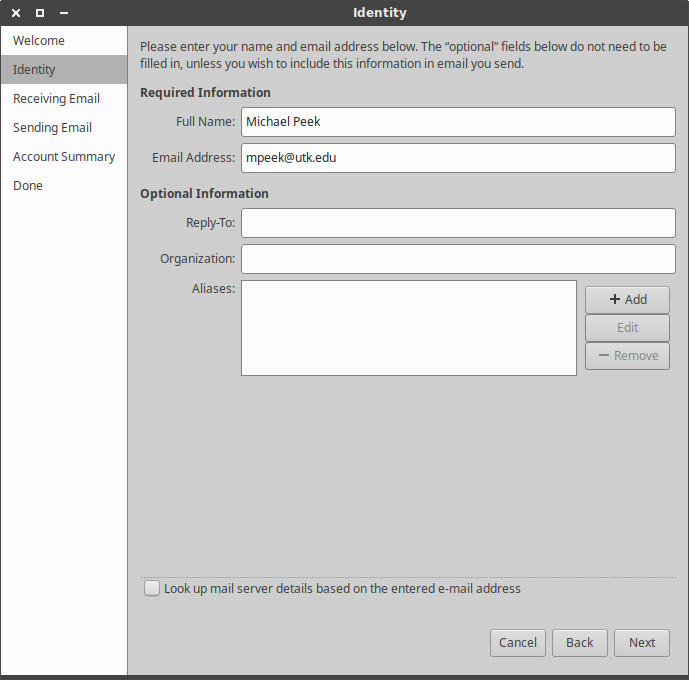689x680 pixels.
Task: Go back with the Back button
Action: tap(579, 643)
